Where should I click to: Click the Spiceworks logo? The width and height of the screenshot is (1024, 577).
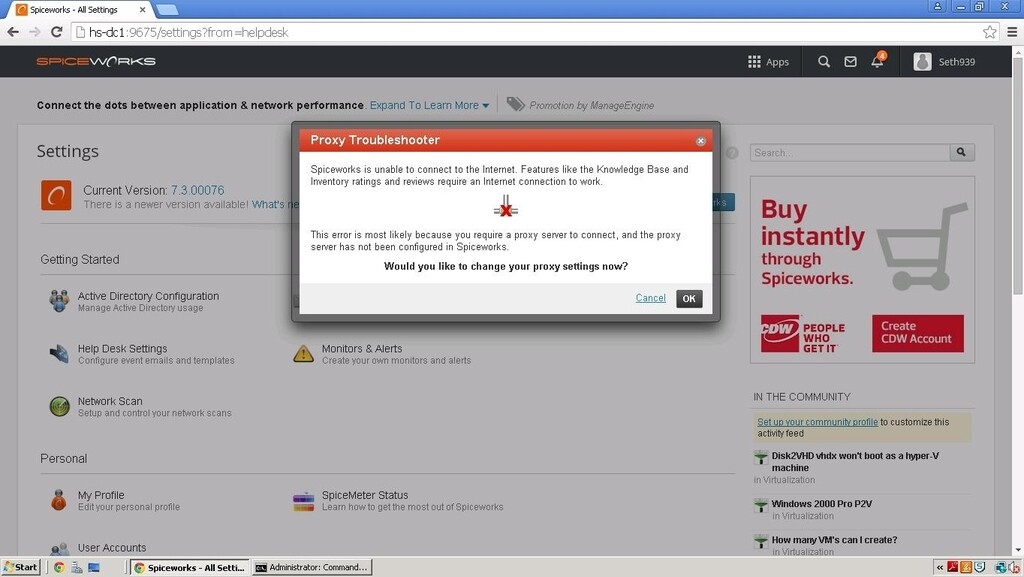click(x=96, y=61)
